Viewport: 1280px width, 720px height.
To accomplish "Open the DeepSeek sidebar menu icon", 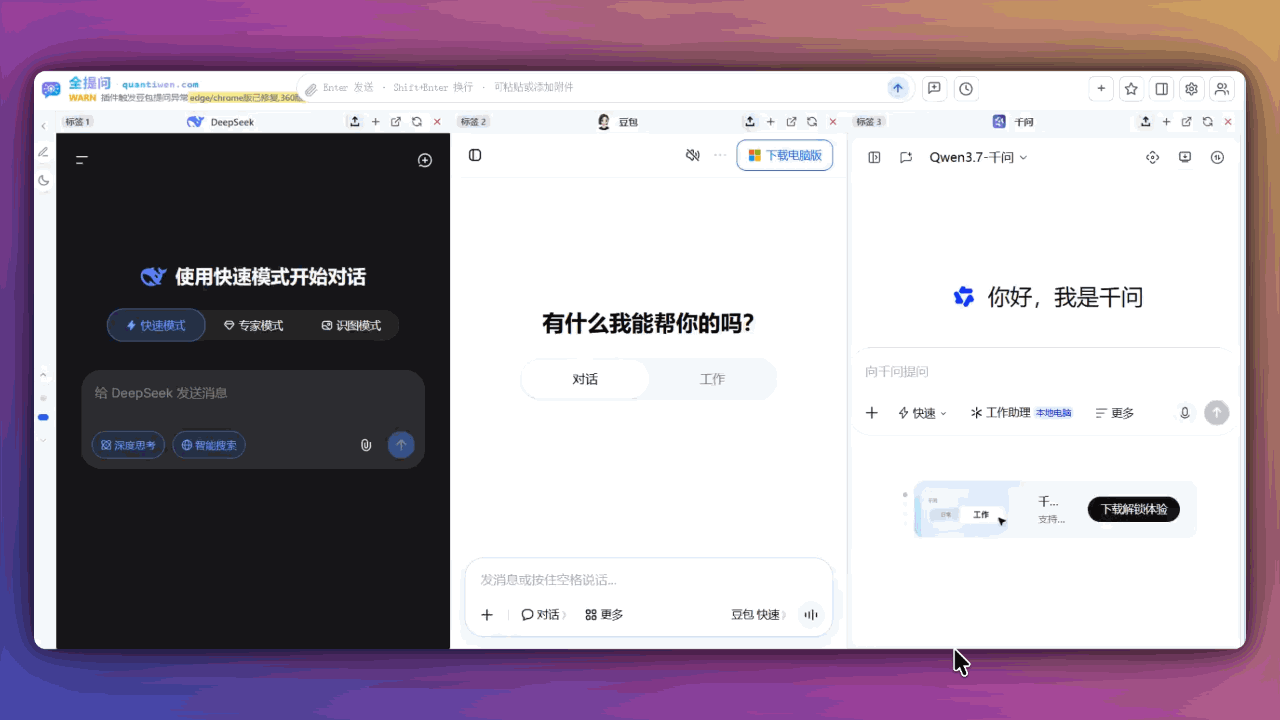I will pyautogui.click(x=82, y=160).
